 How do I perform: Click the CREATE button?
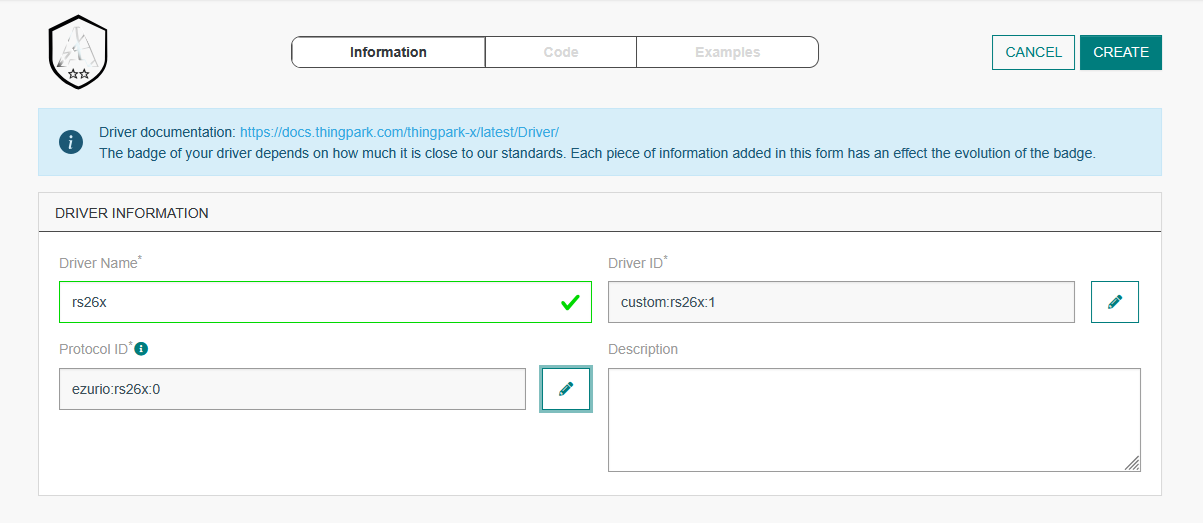tap(1121, 52)
